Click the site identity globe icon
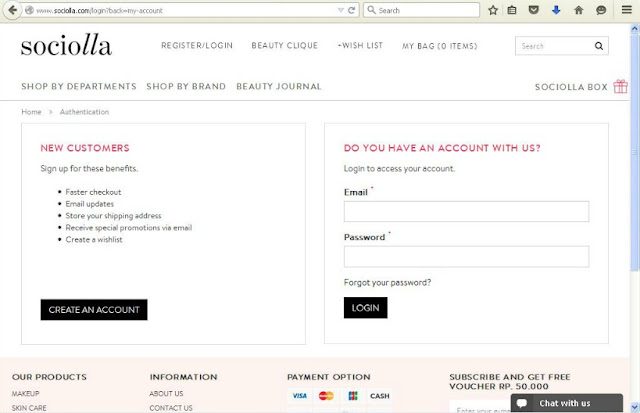Screen dimensions: 640x413 click(29, 10)
